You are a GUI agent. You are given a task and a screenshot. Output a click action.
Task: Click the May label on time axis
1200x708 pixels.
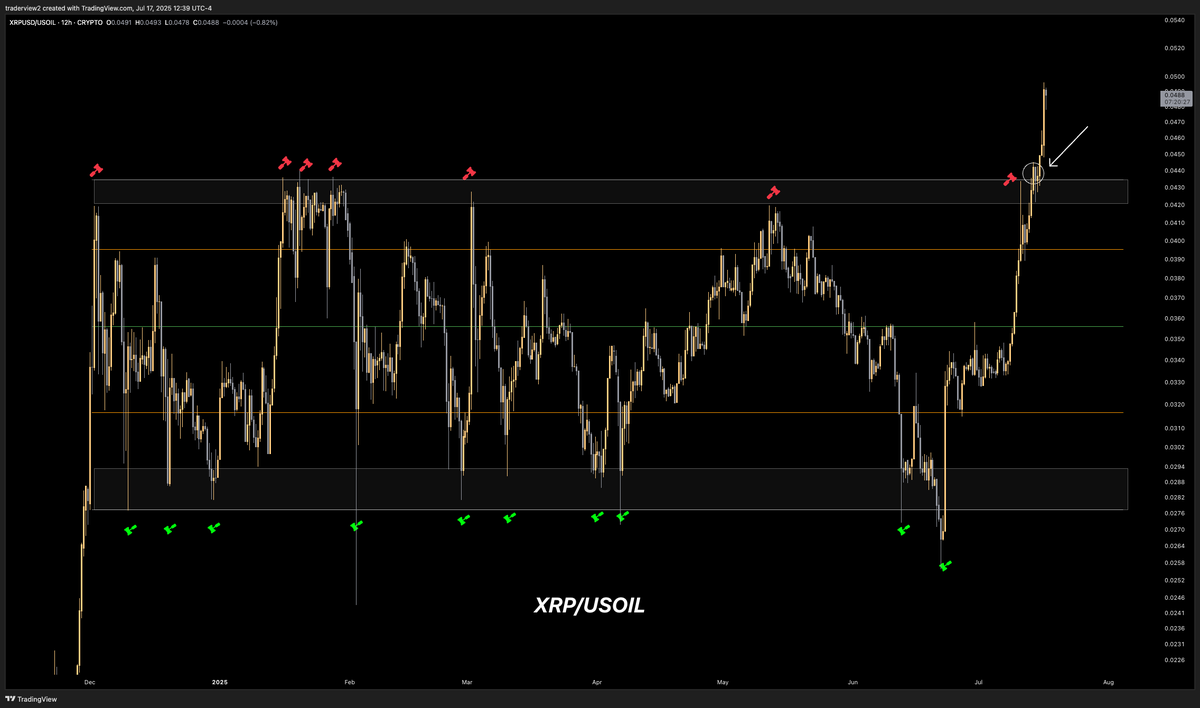pyautogui.click(x=723, y=682)
